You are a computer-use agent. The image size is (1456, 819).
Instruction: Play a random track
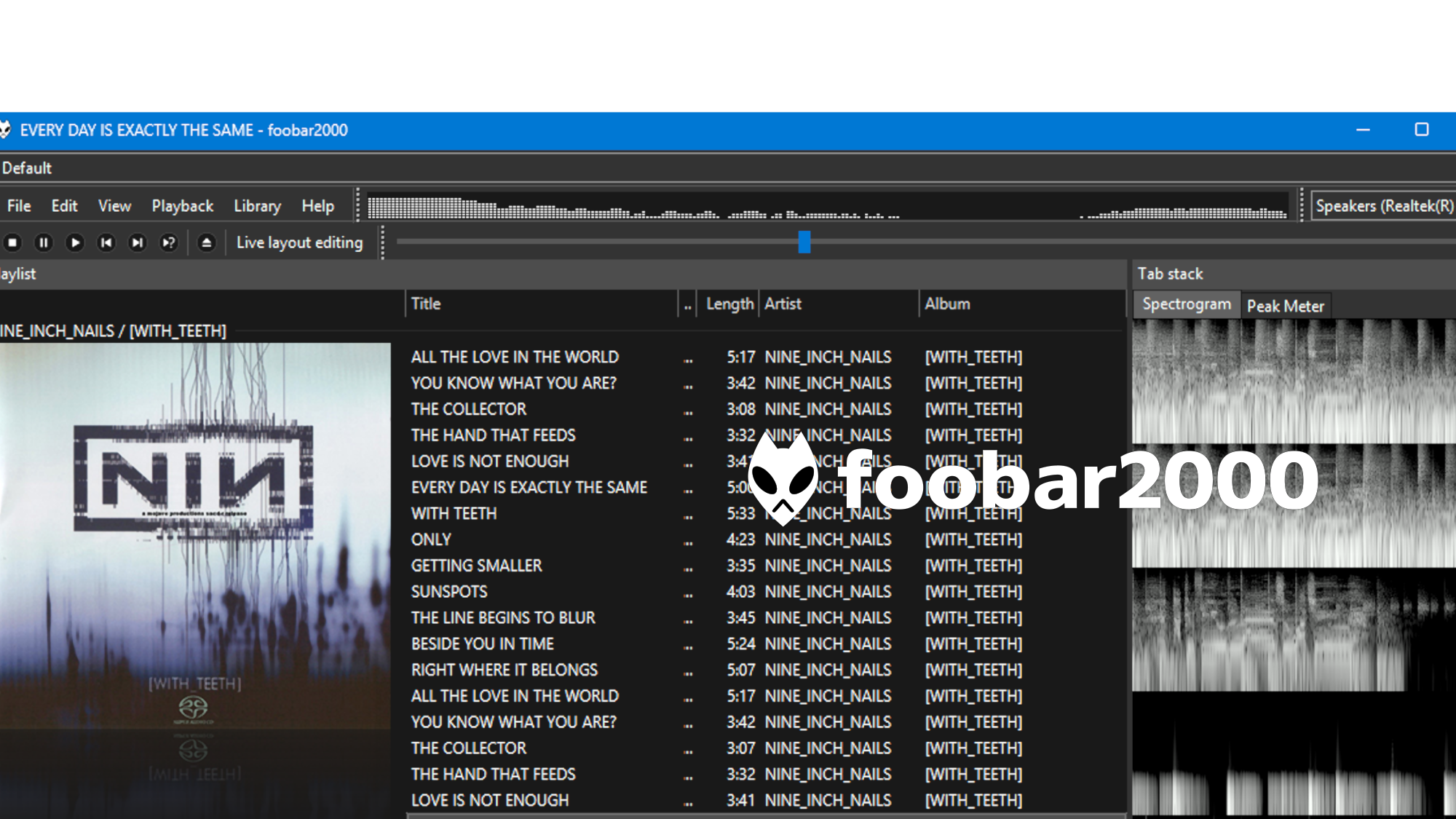pos(169,242)
